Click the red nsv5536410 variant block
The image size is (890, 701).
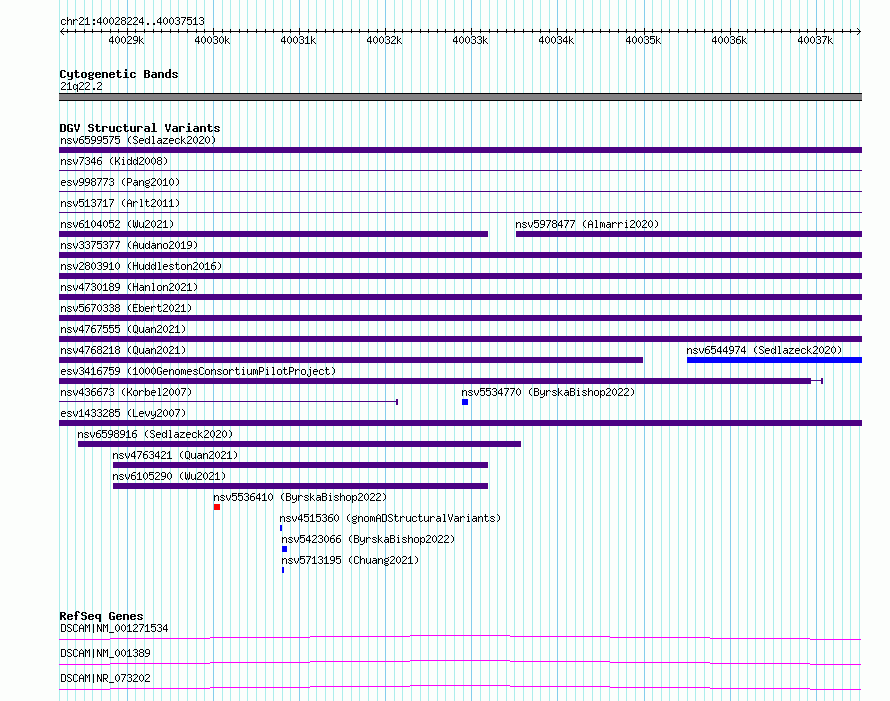[217, 507]
